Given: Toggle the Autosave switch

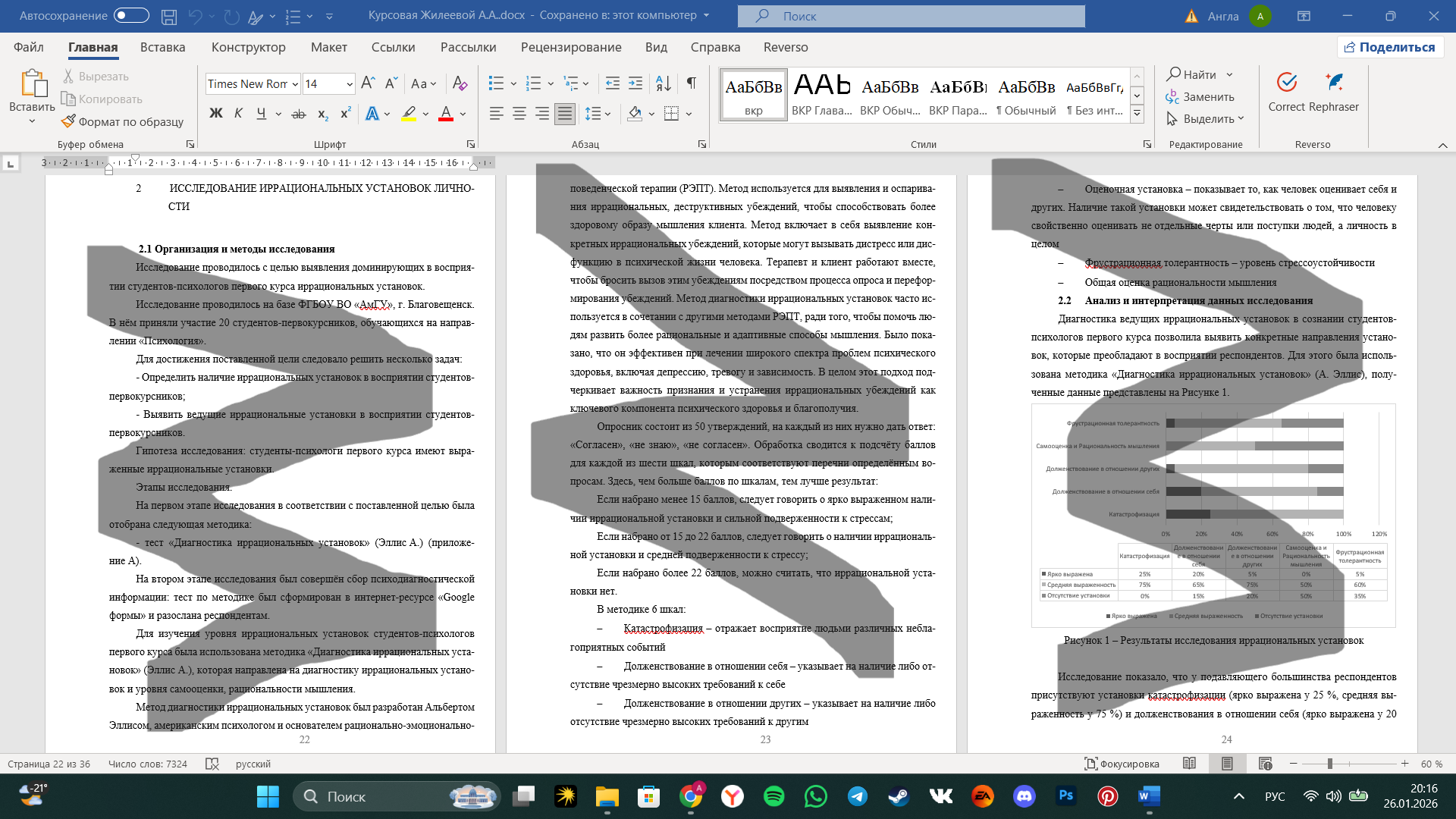Looking at the screenshot, I should click(x=131, y=15).
